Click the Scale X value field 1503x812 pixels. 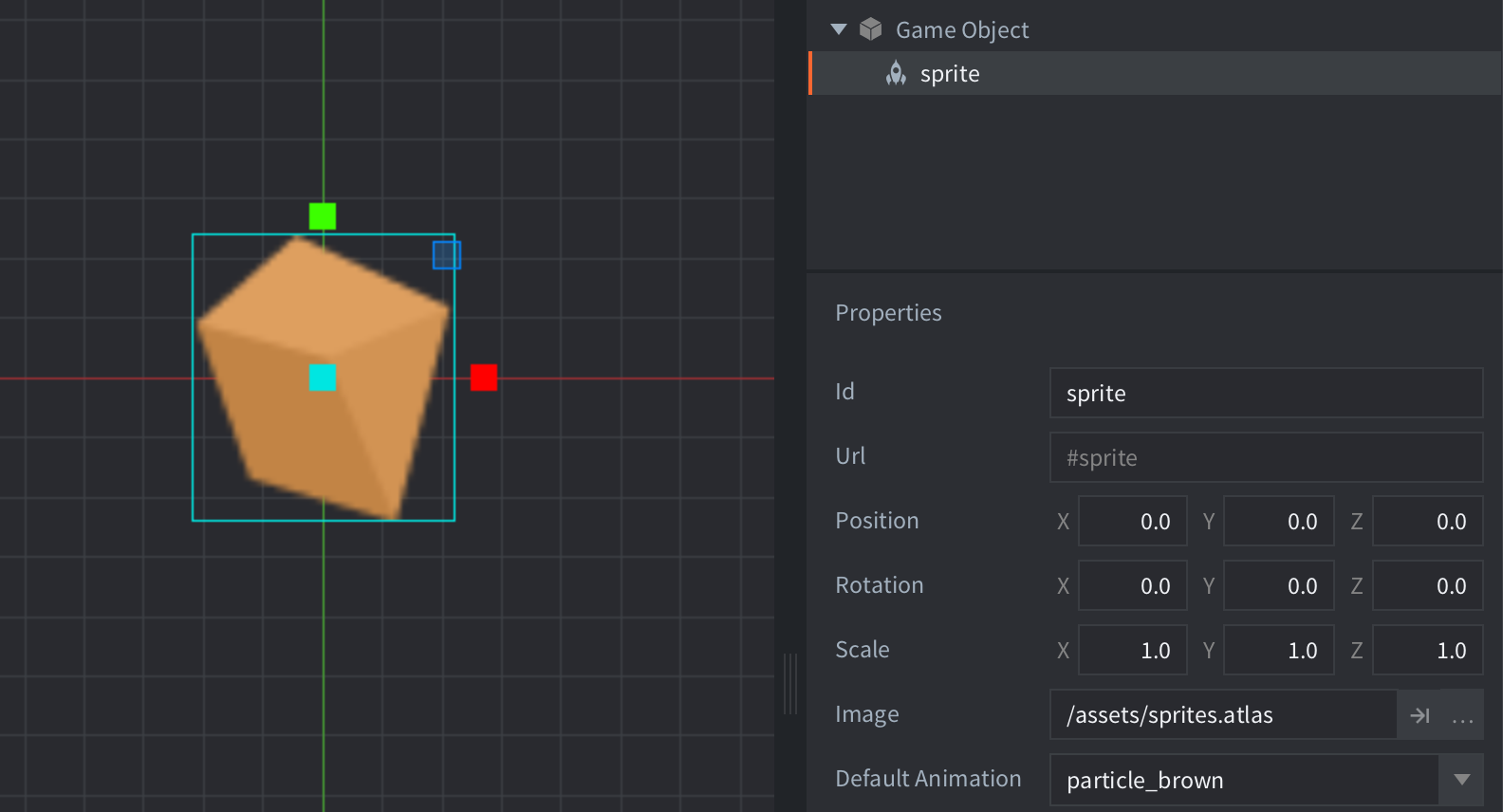[1133, 651]
